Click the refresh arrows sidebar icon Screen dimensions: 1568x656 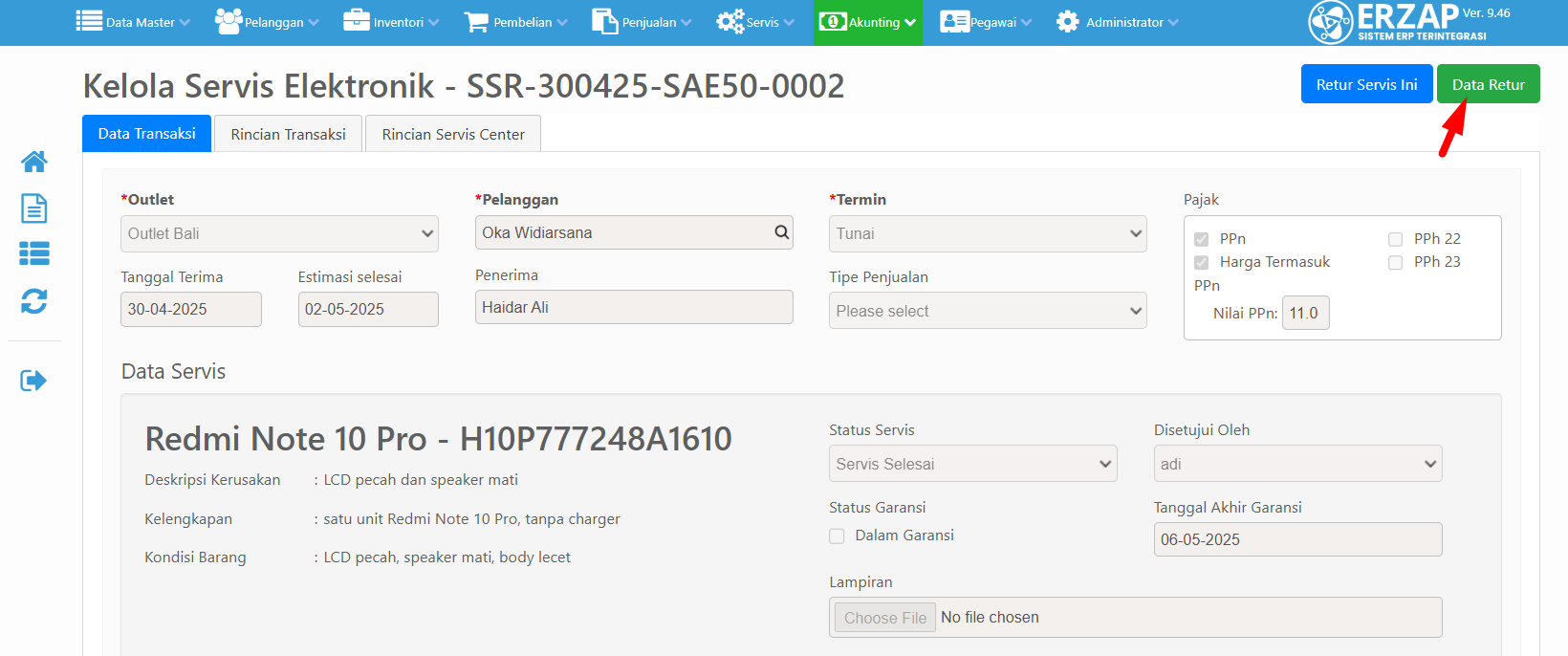[x=34, y=301]
